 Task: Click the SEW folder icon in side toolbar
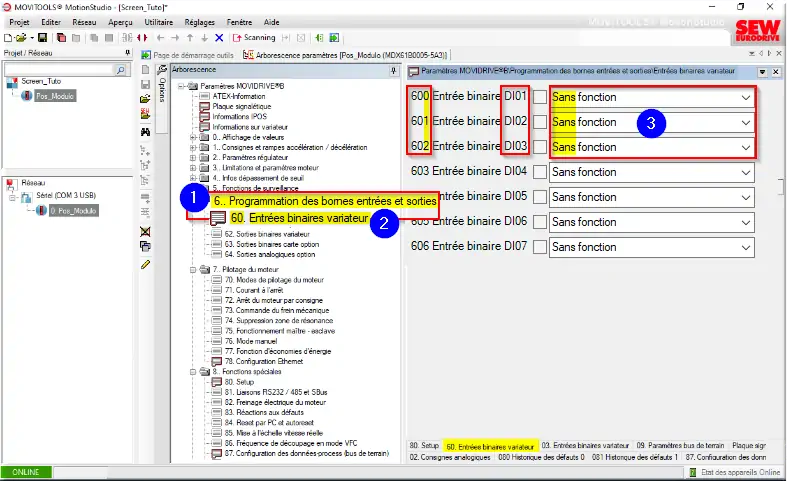(x=146, y=113)
